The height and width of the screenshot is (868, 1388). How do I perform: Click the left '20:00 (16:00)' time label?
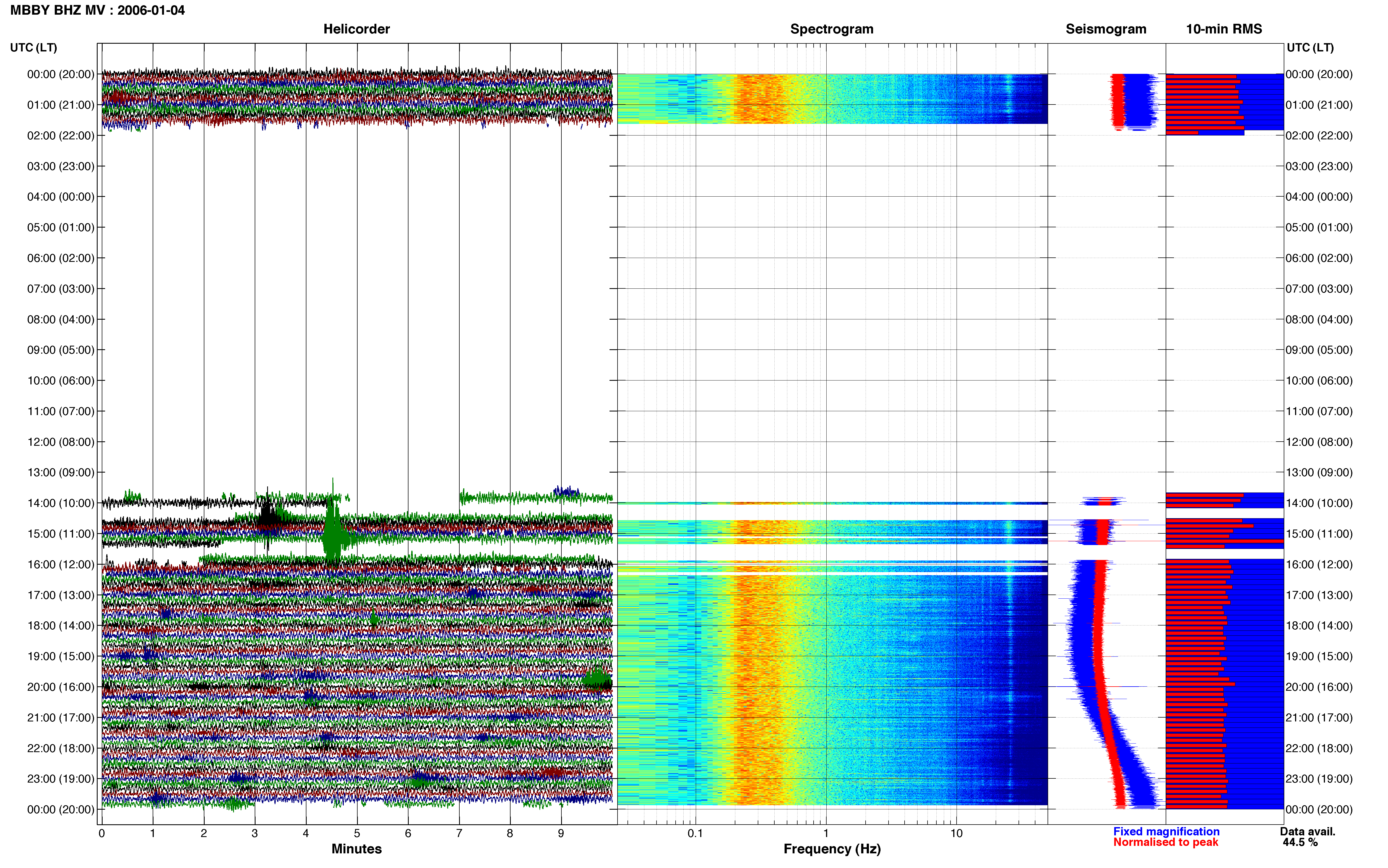[60, 687]
